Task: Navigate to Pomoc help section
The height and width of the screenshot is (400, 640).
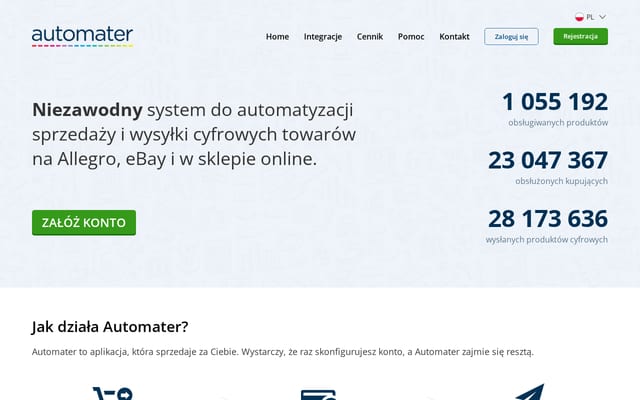Action: [411, 37]
